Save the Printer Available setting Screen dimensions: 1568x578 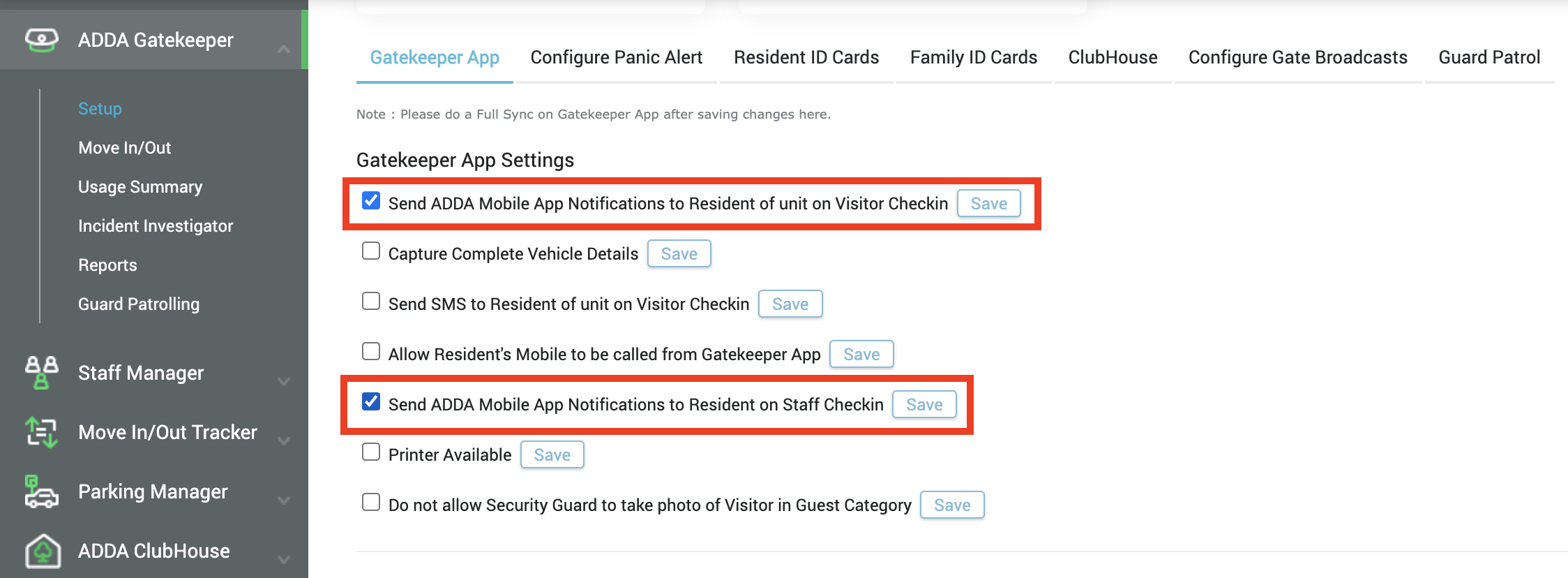[552, 454]
